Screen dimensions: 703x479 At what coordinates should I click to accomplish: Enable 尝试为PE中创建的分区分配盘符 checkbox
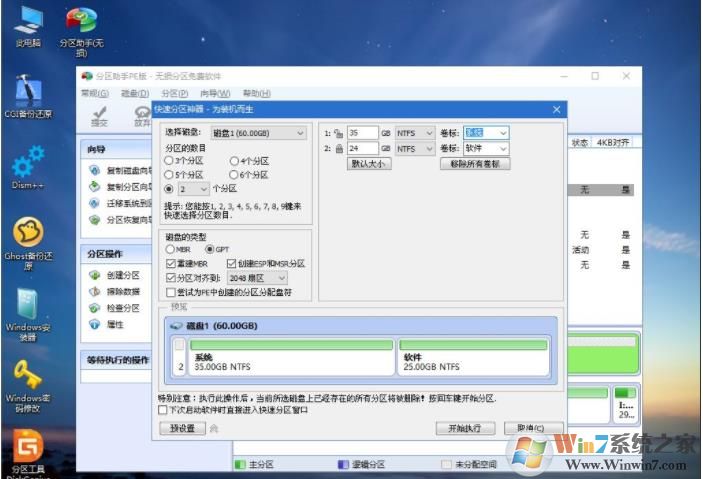170,292
